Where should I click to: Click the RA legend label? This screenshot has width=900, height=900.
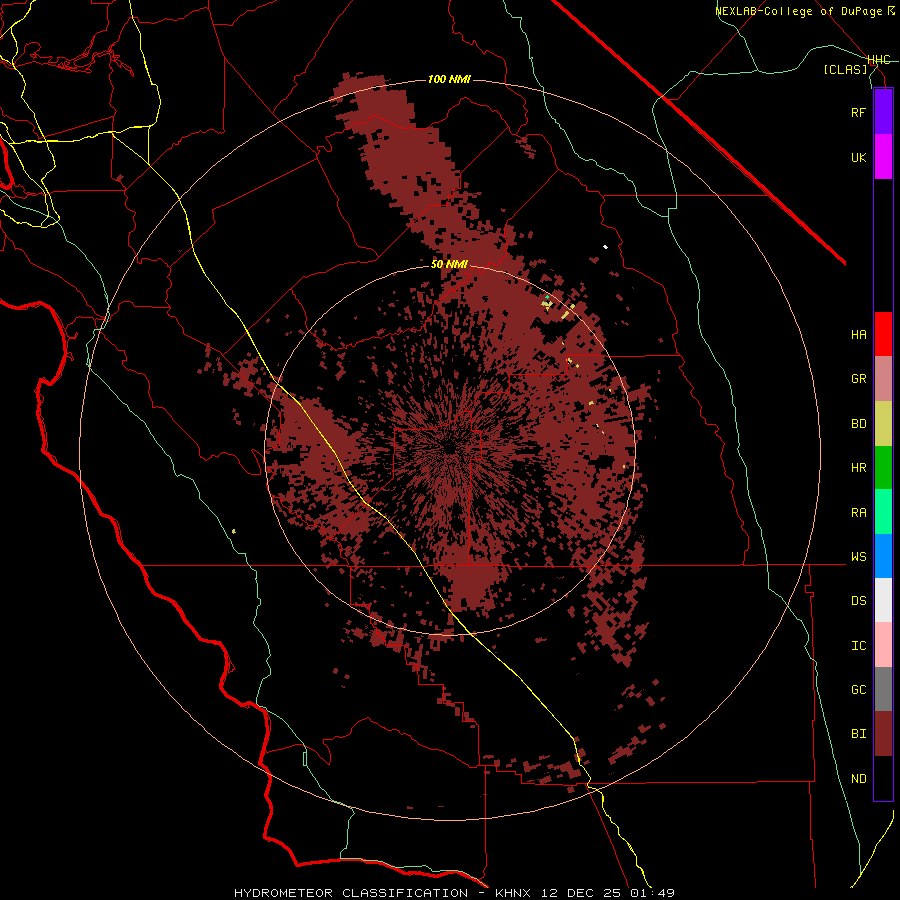tap(858, 513)
